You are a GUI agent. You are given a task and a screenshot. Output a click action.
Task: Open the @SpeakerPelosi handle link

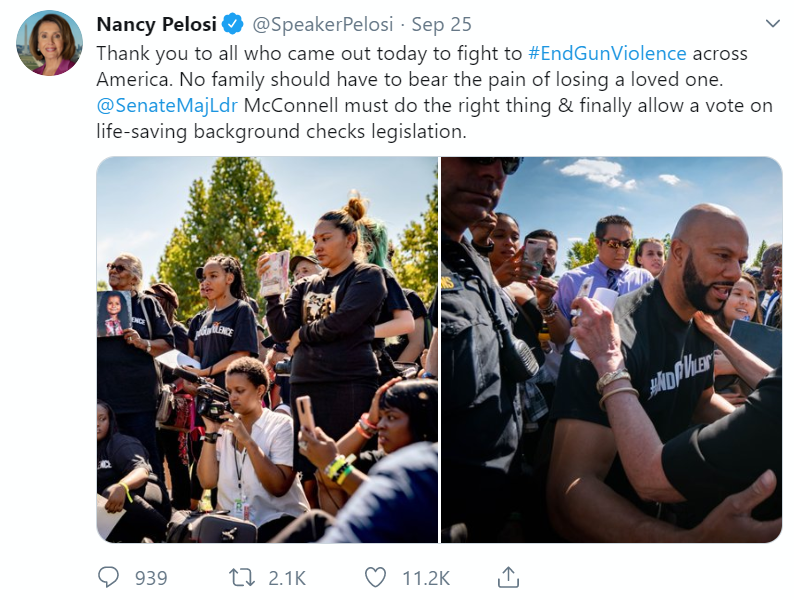pyautogui.click(x=322, y=23)
